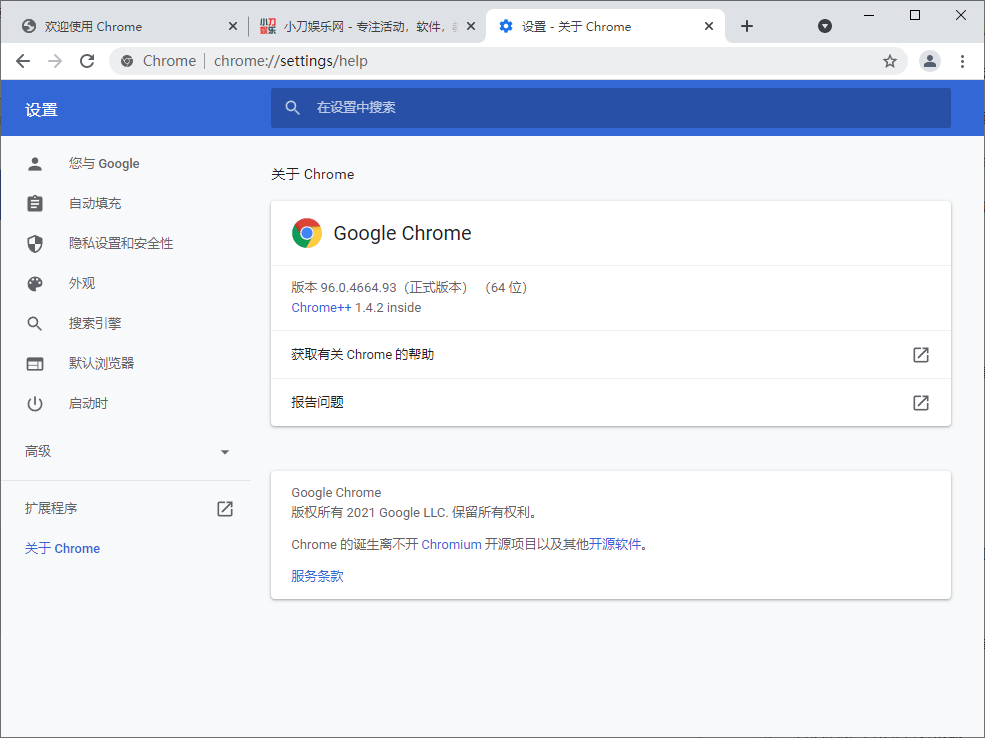
Task: Click the 在设置中搜索 search field
Action: tap(610, 107)
